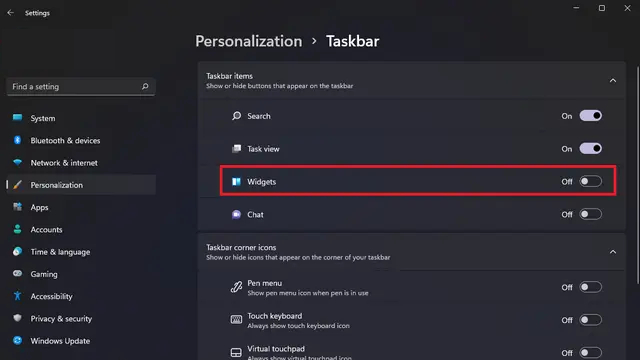Screen dimensions: 640x360
Task: Click the Find a setting search box
Action: coord(81,87)
